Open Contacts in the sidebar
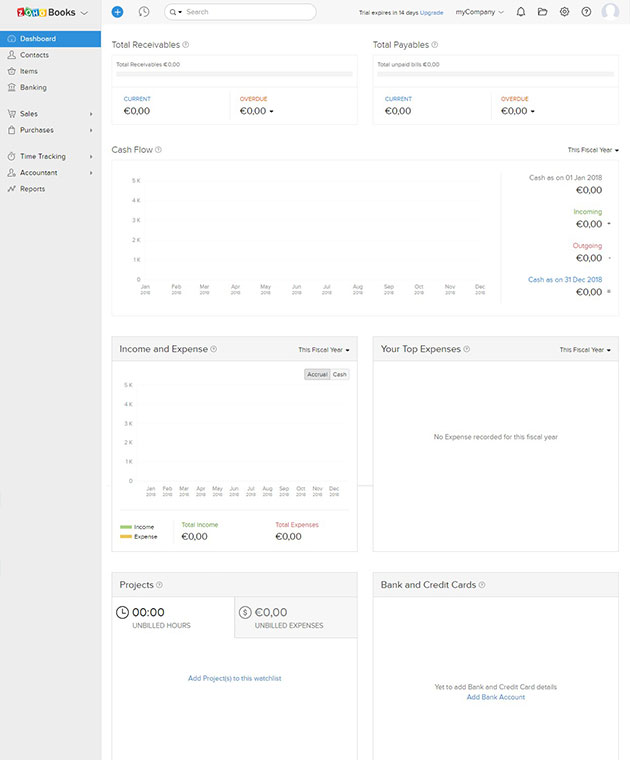 tap(34, 55)
